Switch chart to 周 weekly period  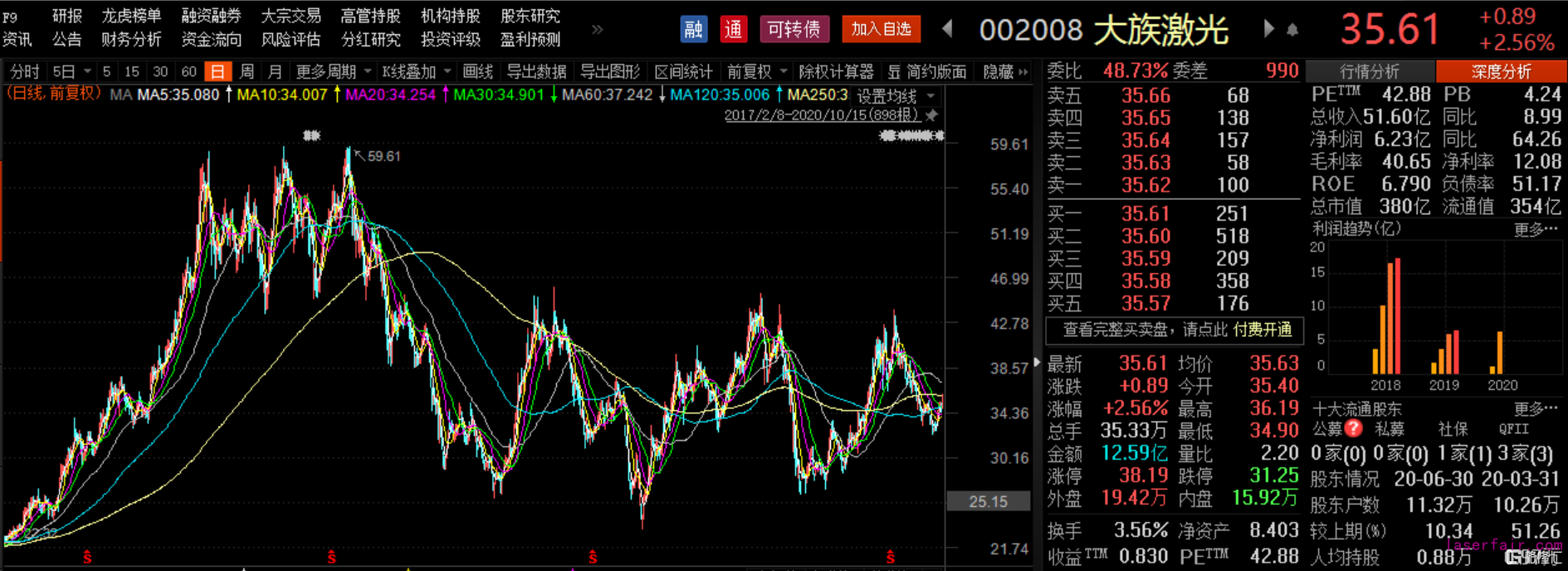[x=247, y=72]
